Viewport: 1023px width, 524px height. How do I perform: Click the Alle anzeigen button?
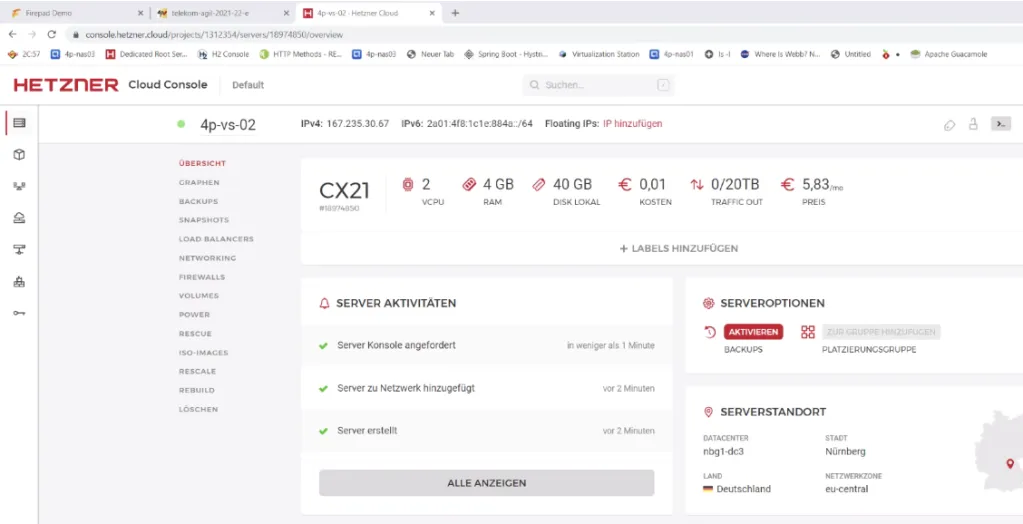(x=487, y=483)
